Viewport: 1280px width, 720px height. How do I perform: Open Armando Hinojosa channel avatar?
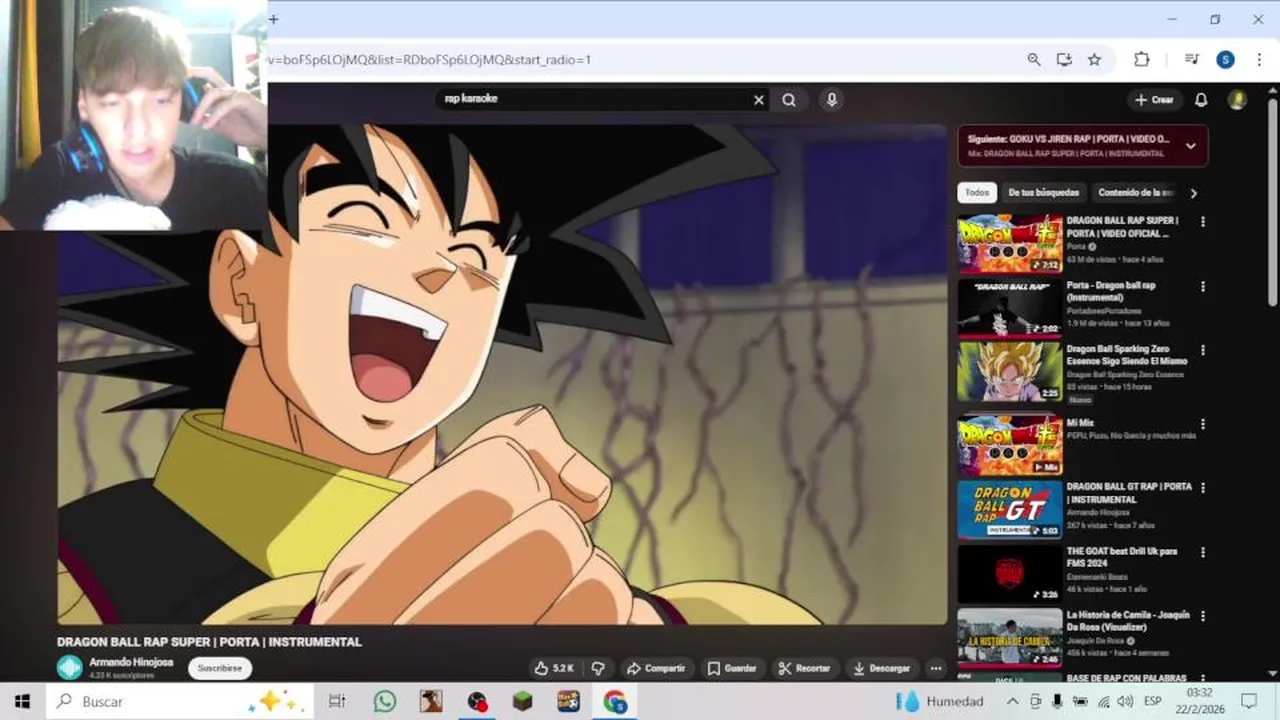coord(70,668)
